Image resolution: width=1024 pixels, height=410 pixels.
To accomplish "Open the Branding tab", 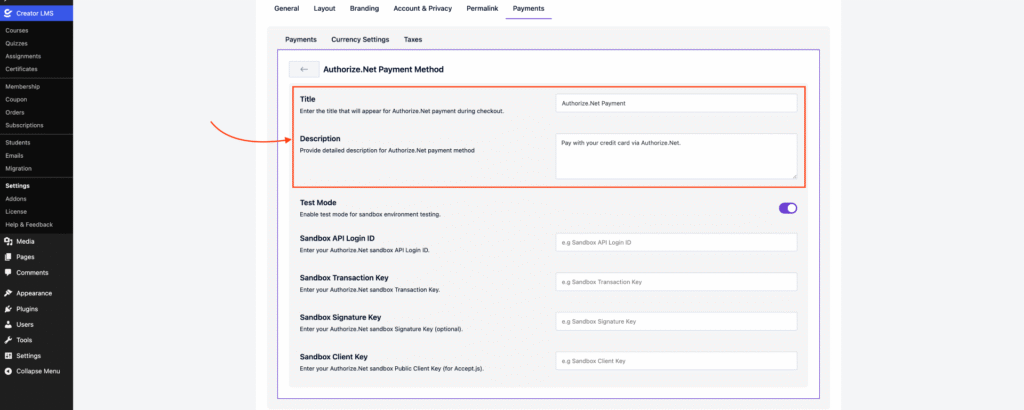I will click(364, 8).
